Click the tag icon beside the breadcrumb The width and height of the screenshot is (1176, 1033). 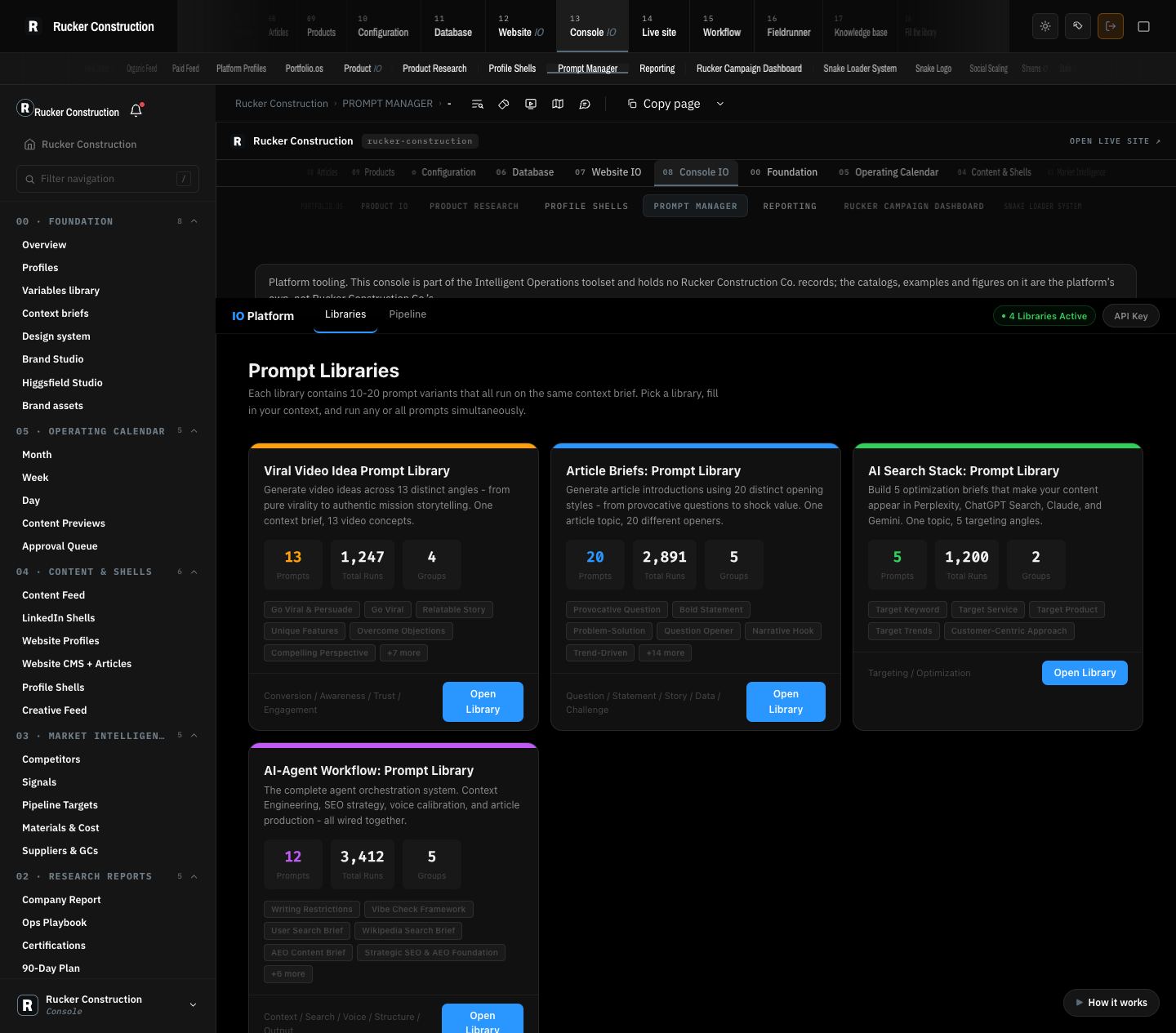pos(504,104)
